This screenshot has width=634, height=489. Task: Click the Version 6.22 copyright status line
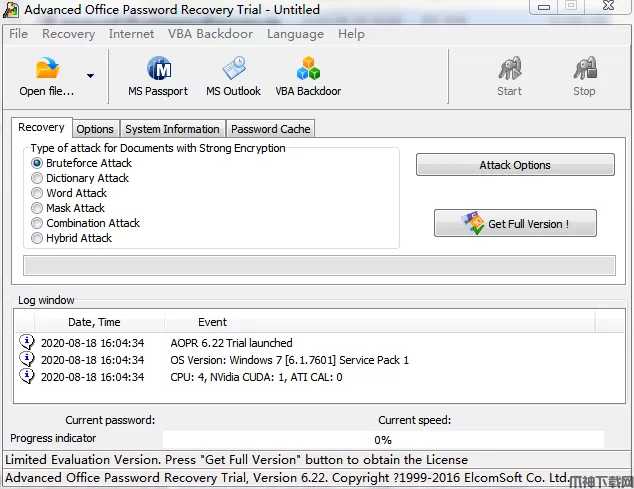point(287,478)
